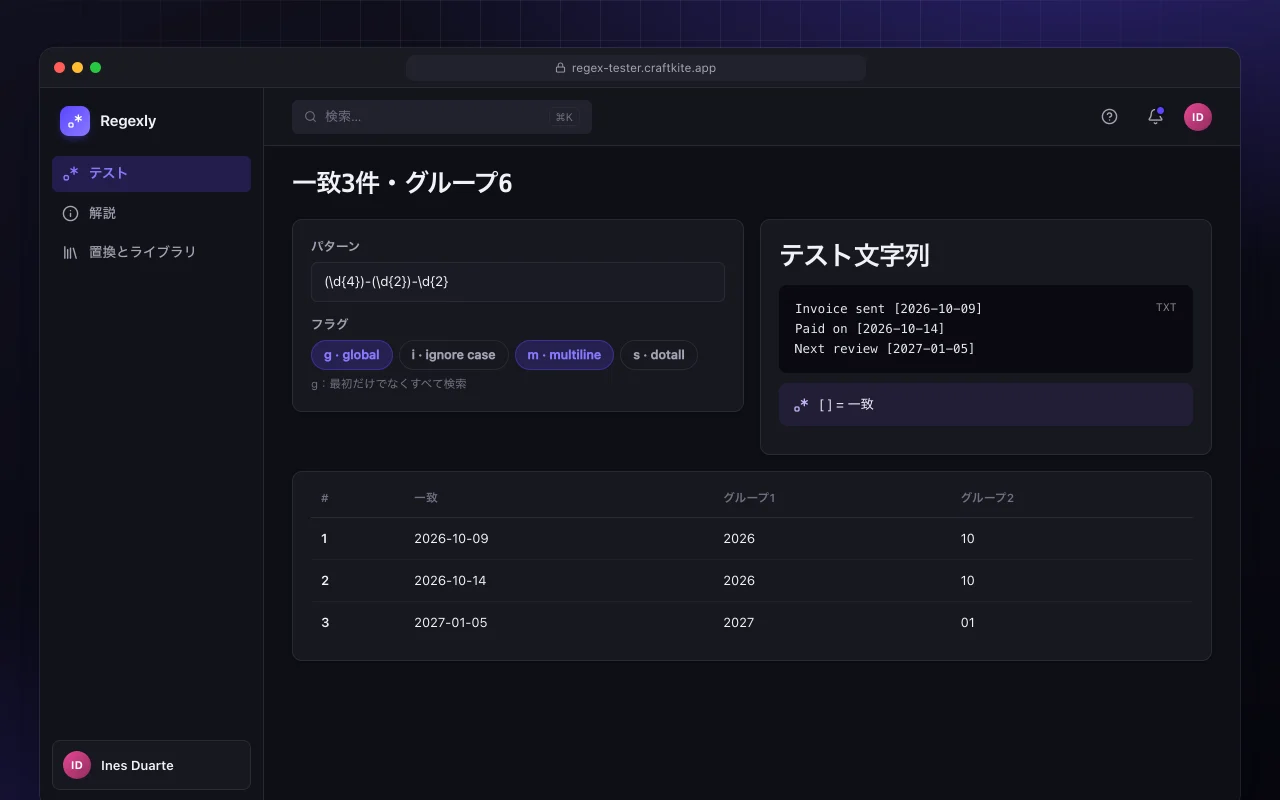Click the g flag hint text
1280x800 pixels.
389,384
